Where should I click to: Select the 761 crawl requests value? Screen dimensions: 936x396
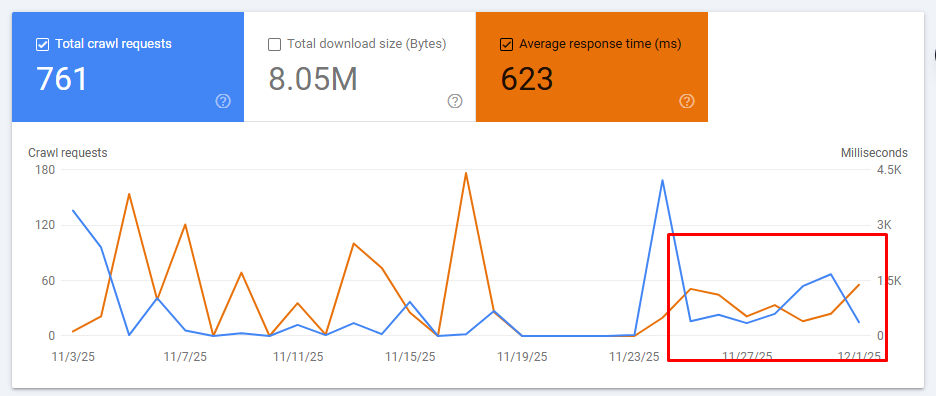62,79
